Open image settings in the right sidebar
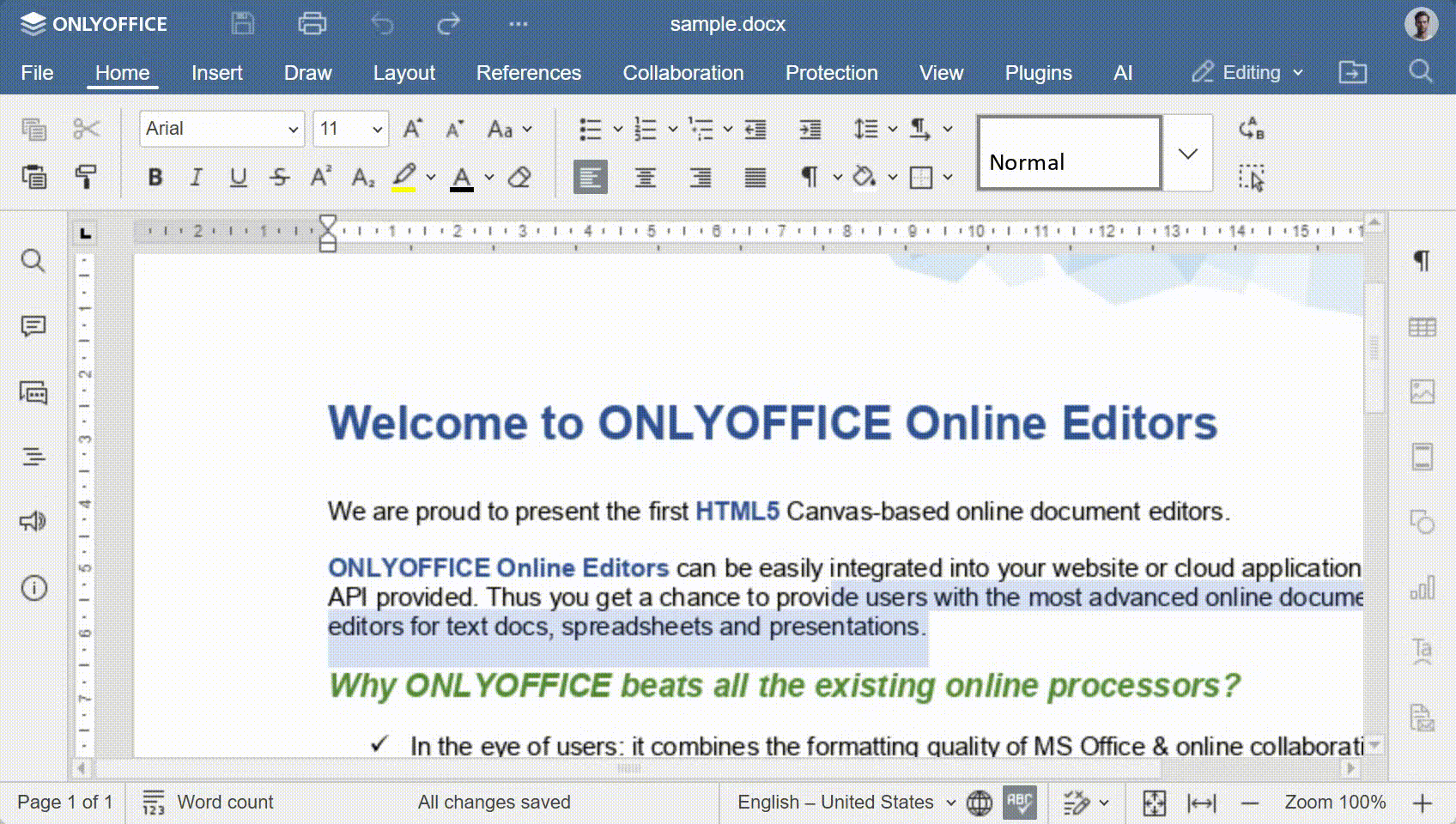Image resolution: width=1456 pixels, height=824 pixels. (x=1423, y=391)
